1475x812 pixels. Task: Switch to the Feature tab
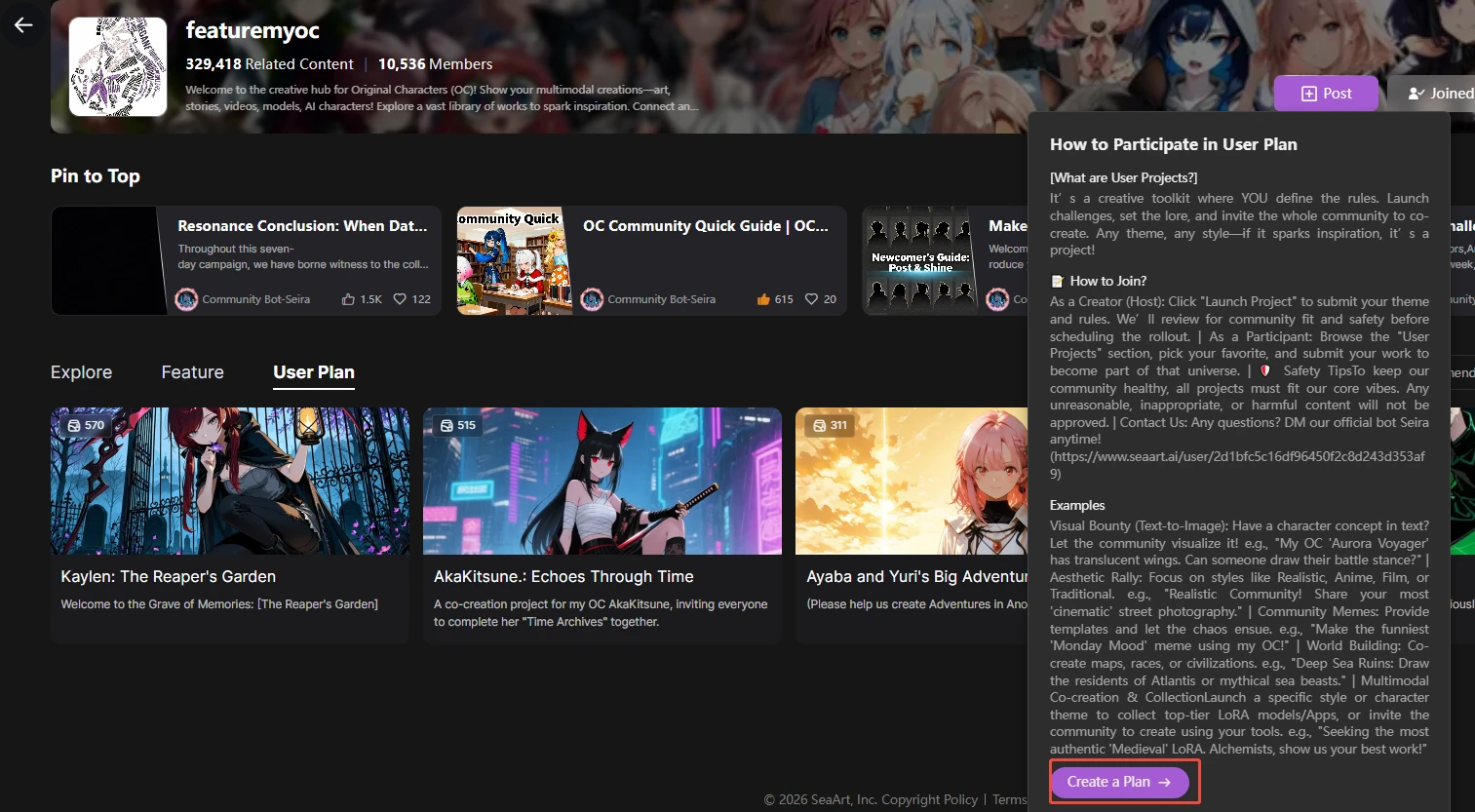tap(192, 372)
